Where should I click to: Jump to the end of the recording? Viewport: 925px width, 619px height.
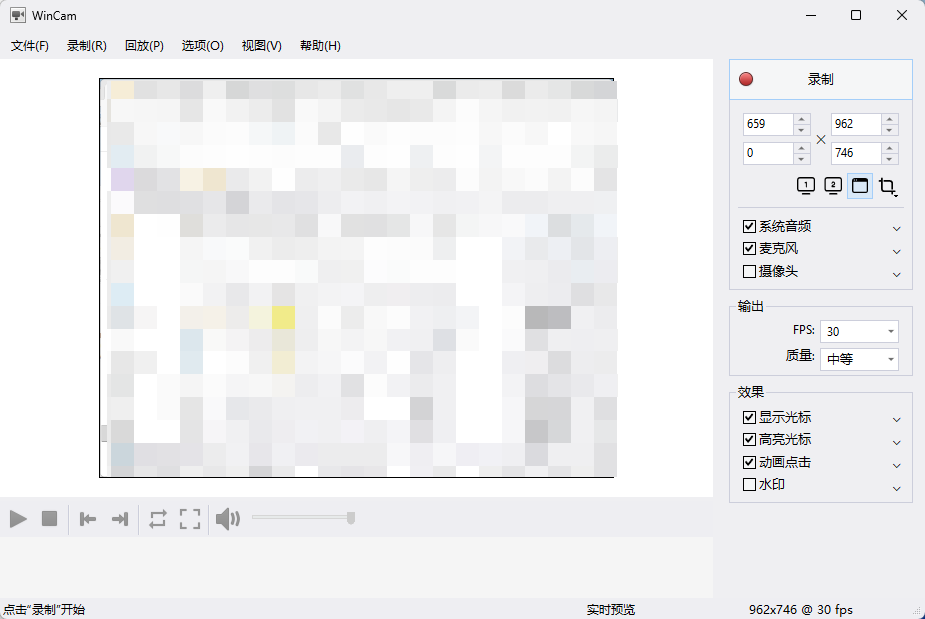[x=120, y=519]
